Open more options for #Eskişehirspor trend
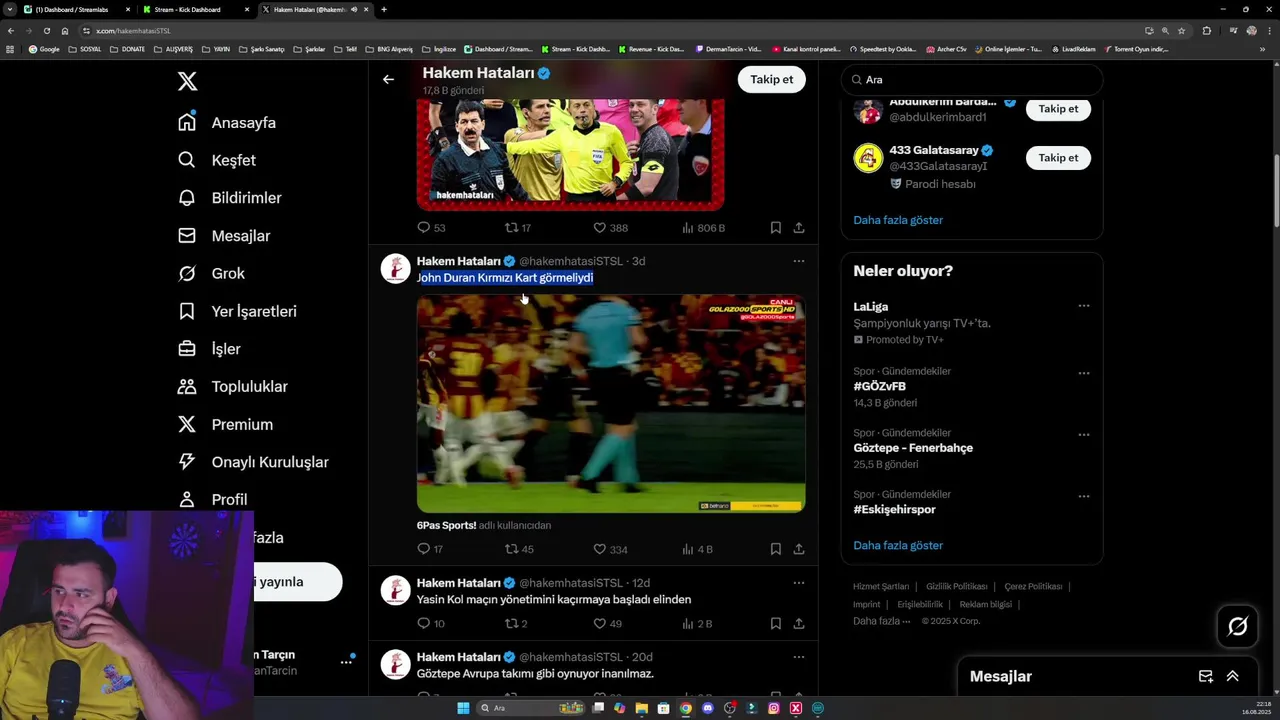1280x720 pixels. (x=1084, y=496)
